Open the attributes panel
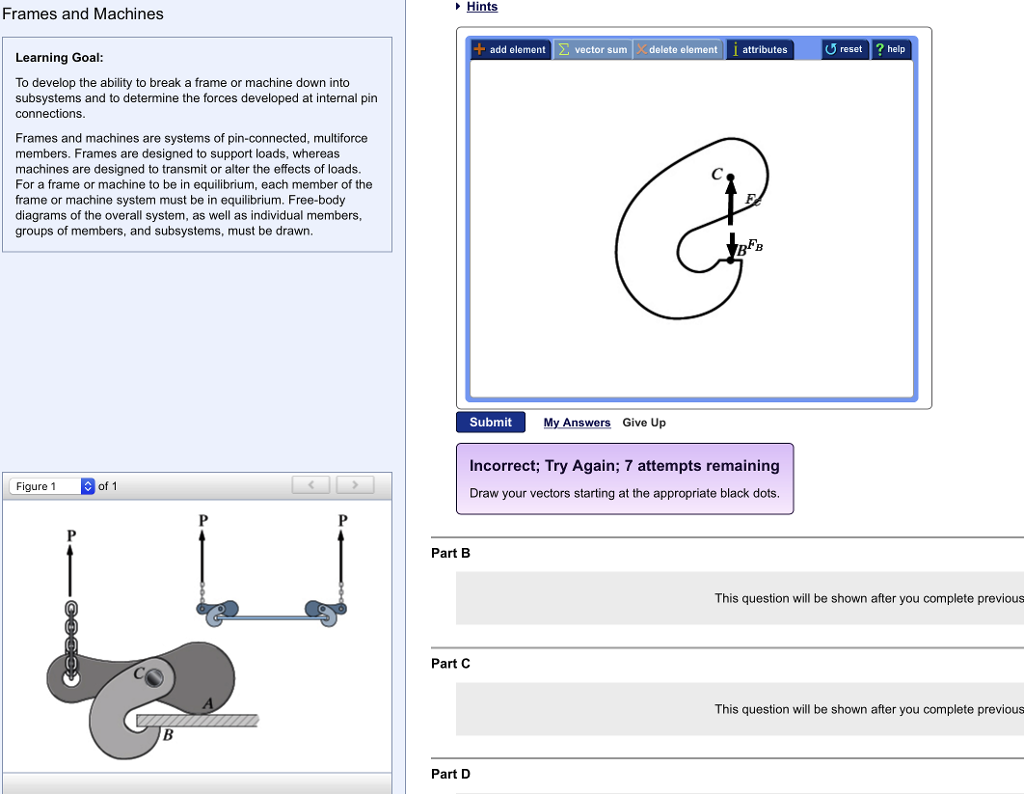1024x794 pixels. tap(760, 49)
